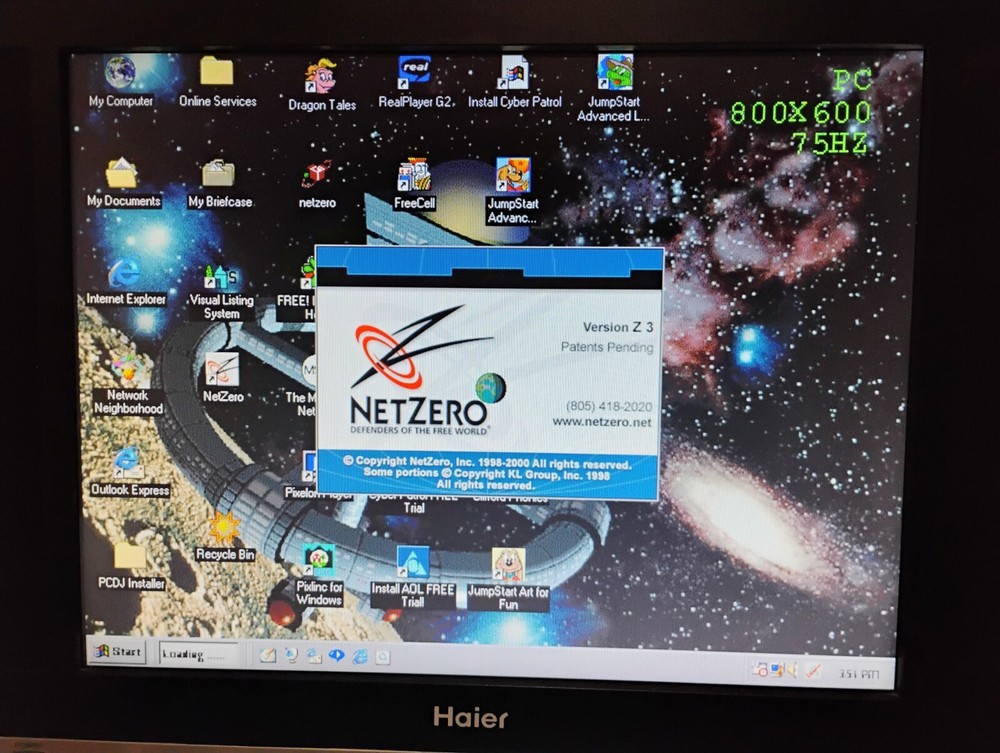Click the system tray clock

tap(859, 672)
